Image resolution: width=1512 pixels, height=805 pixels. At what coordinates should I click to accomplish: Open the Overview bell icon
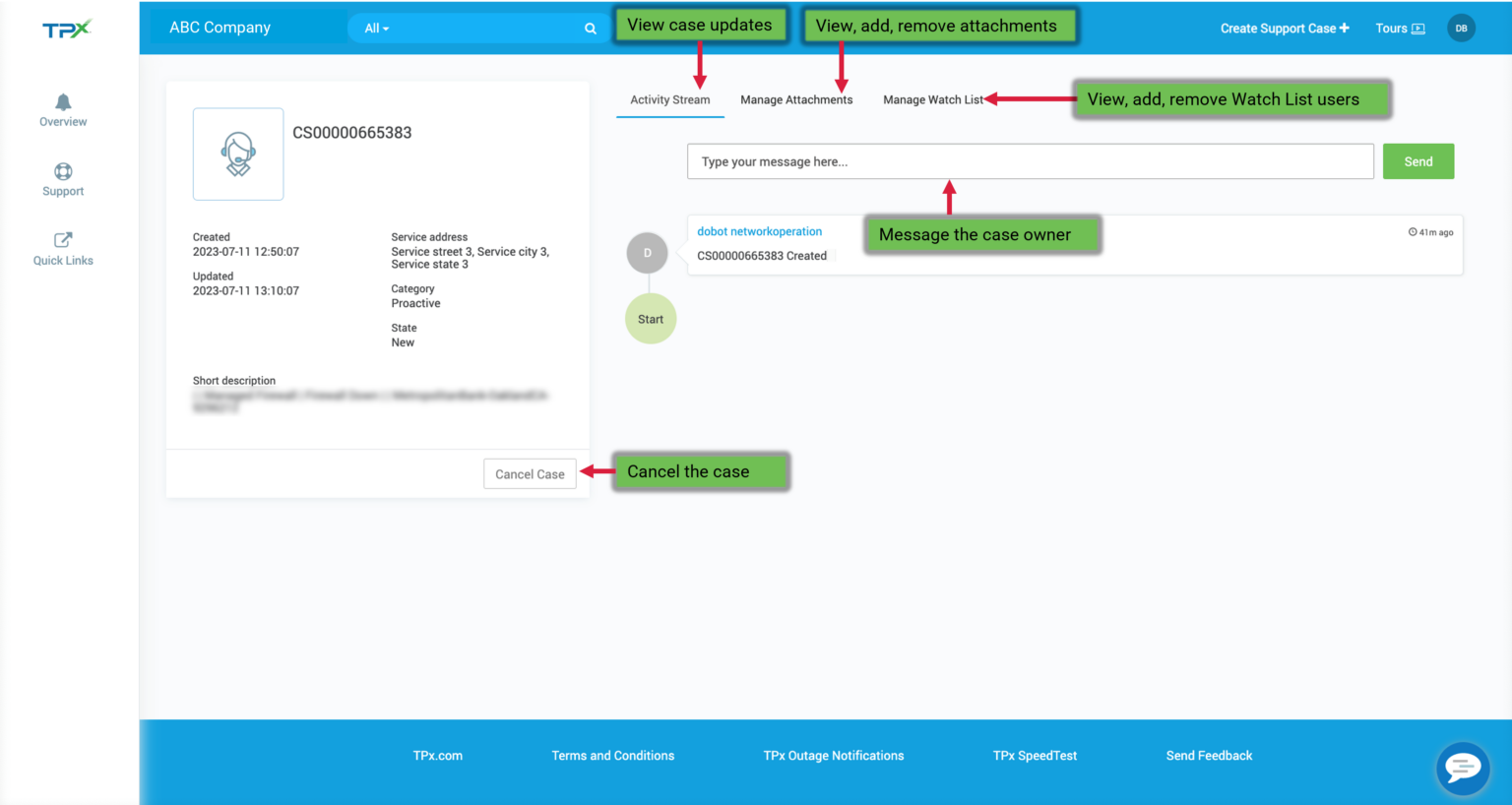click(x=63, y=103)
